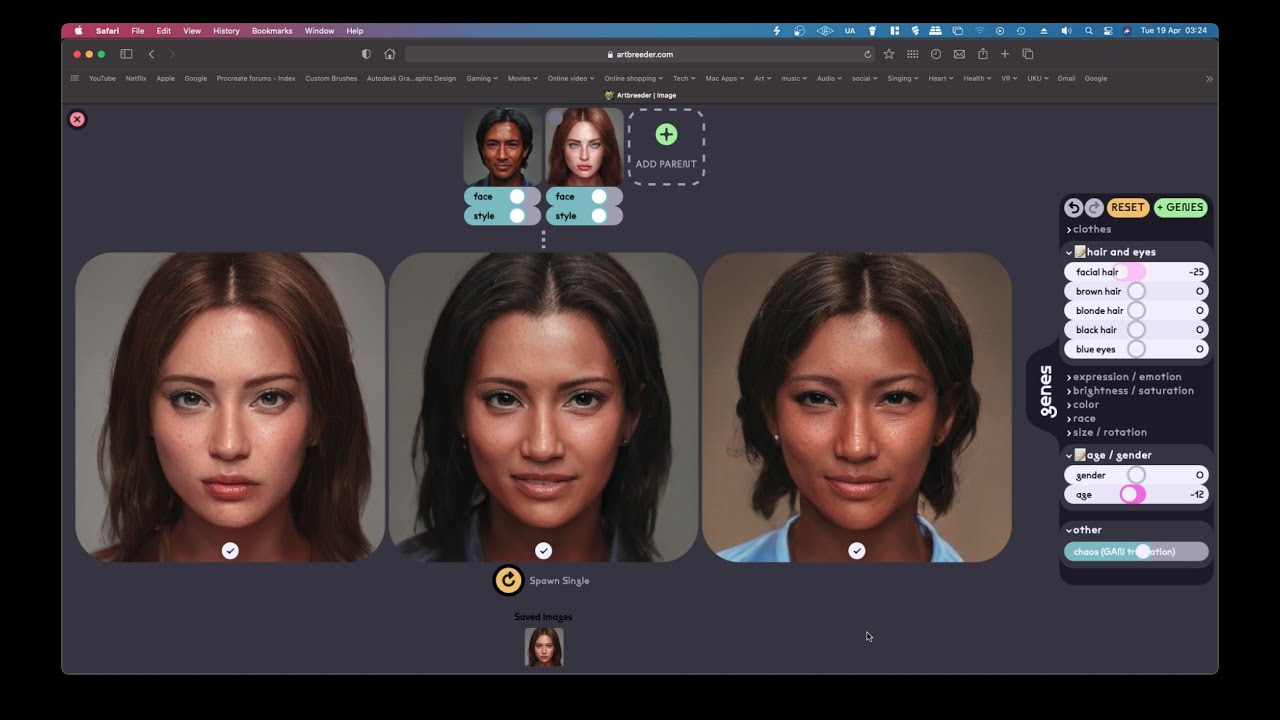Screen dimensions: 1280x720
Task: Open YouTube bookmark link
Action: click(x=102, y=78)
